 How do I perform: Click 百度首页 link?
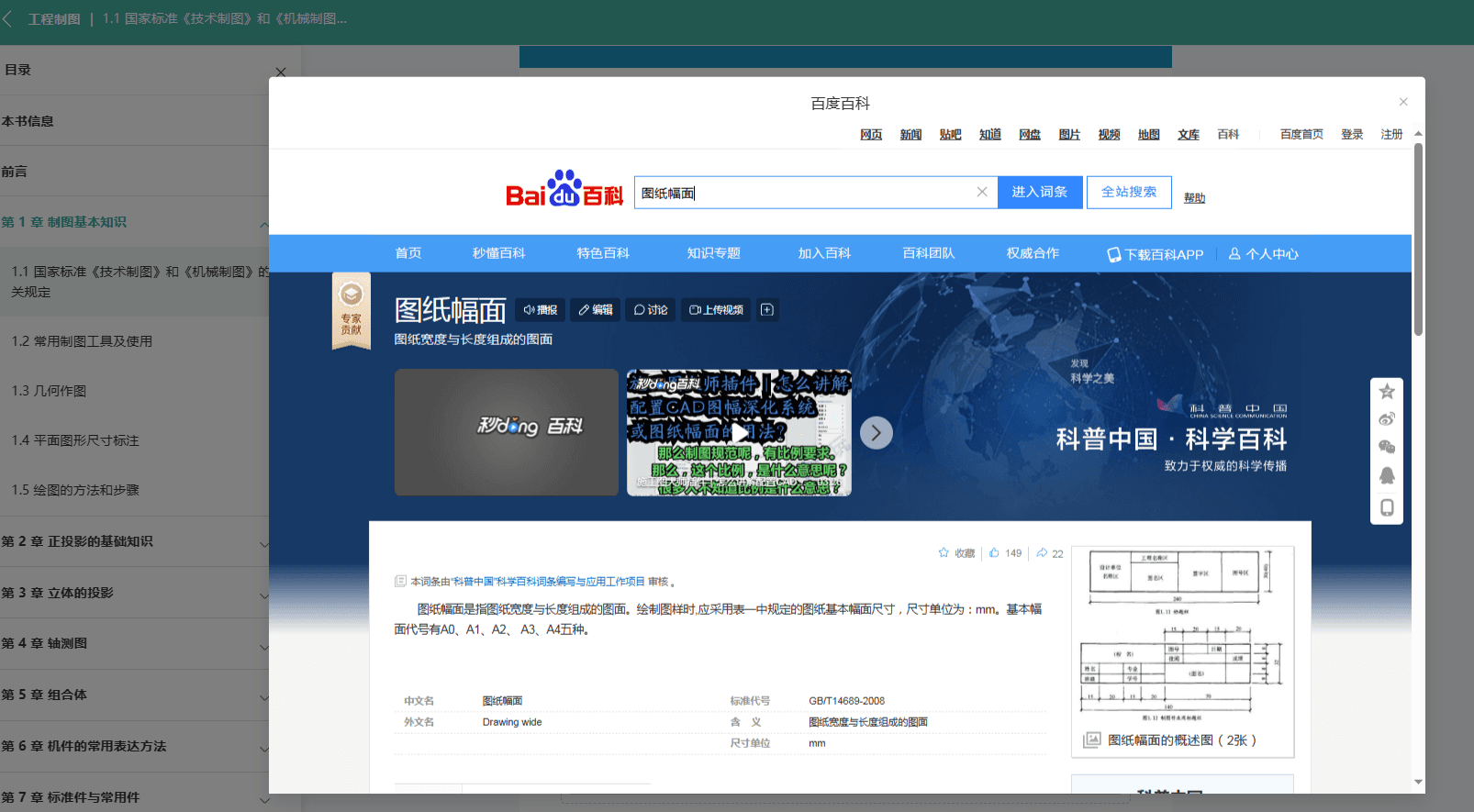point(1301,135)
